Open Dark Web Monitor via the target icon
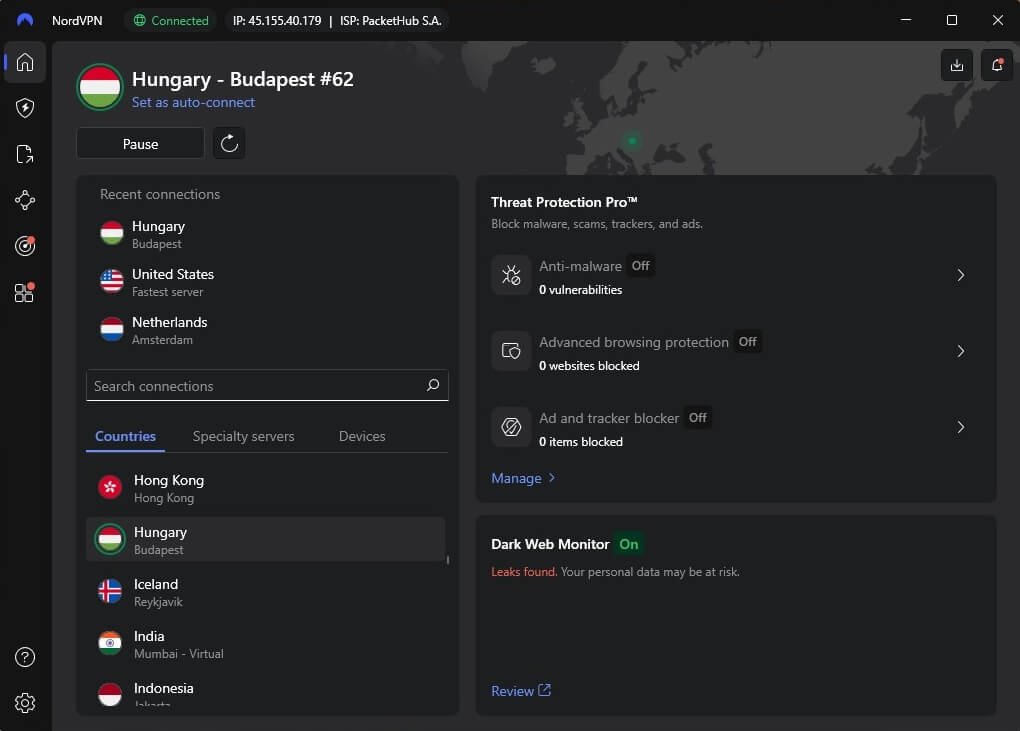Viewport: 1020px width, 731px height. [x=24, y=246]
